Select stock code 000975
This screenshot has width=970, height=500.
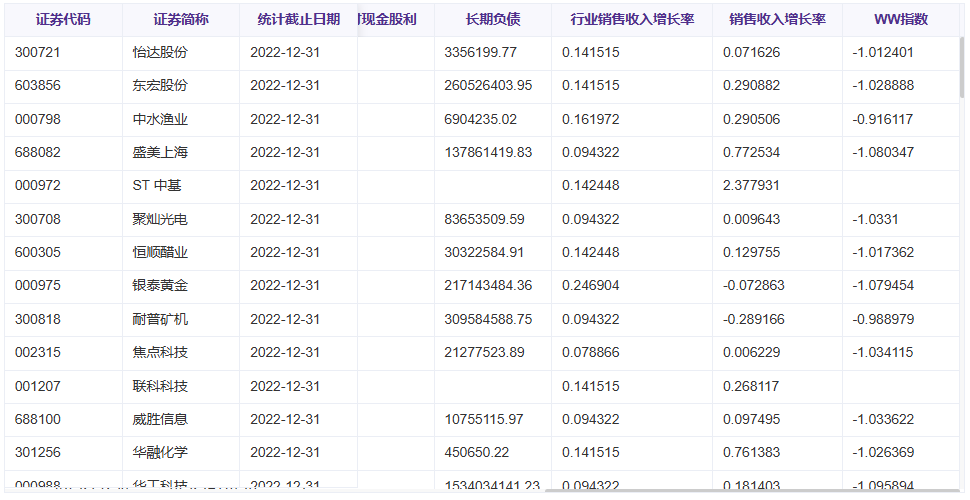38,285
